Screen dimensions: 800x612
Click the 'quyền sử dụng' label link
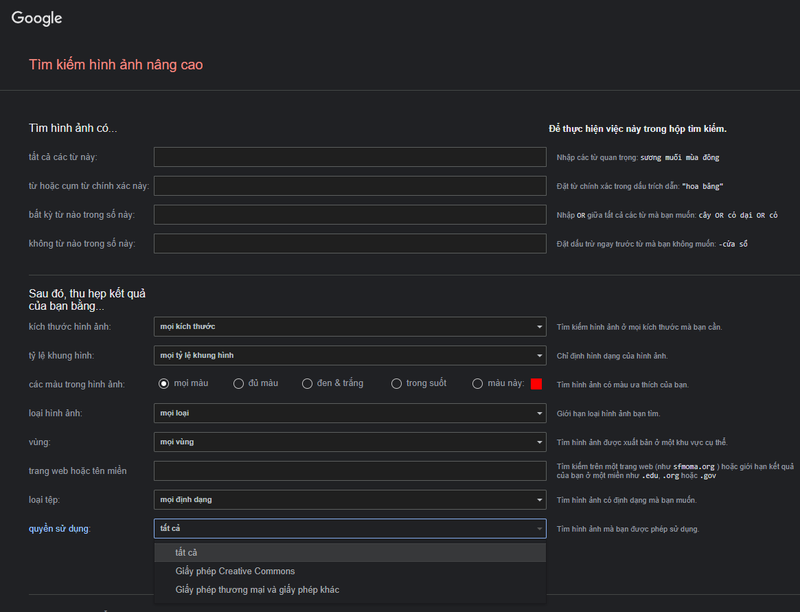click(x=59, y=529)
